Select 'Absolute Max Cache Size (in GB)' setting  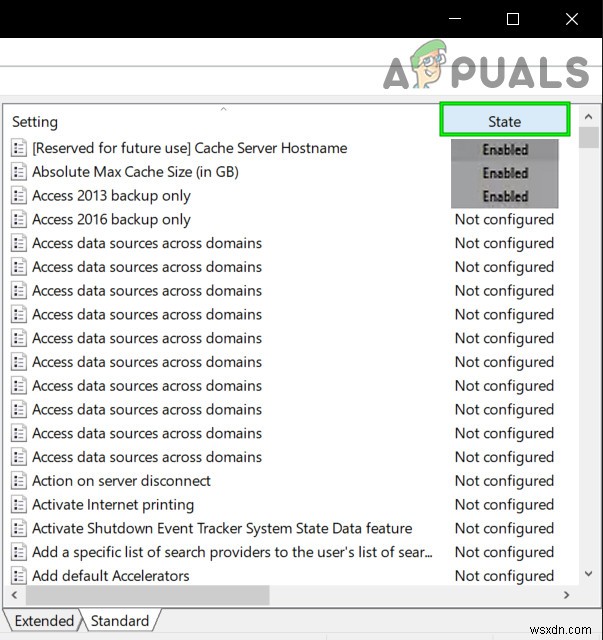tap(135, 172)
